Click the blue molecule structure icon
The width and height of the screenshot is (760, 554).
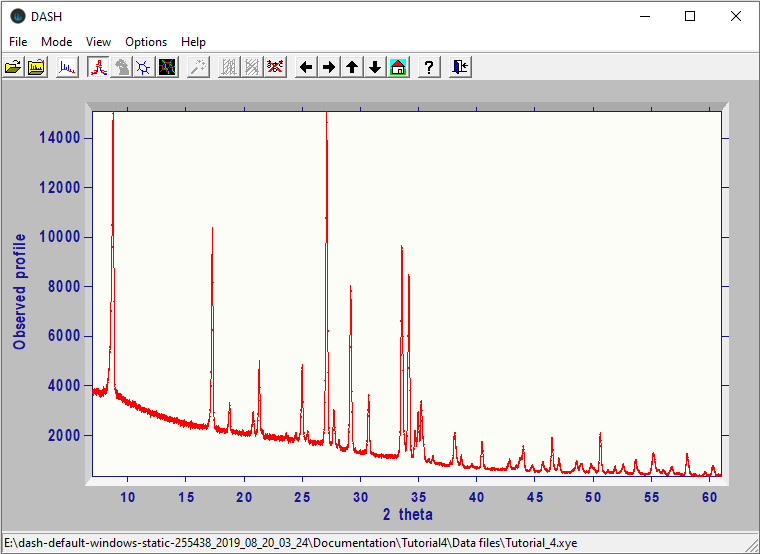(144, 67)
